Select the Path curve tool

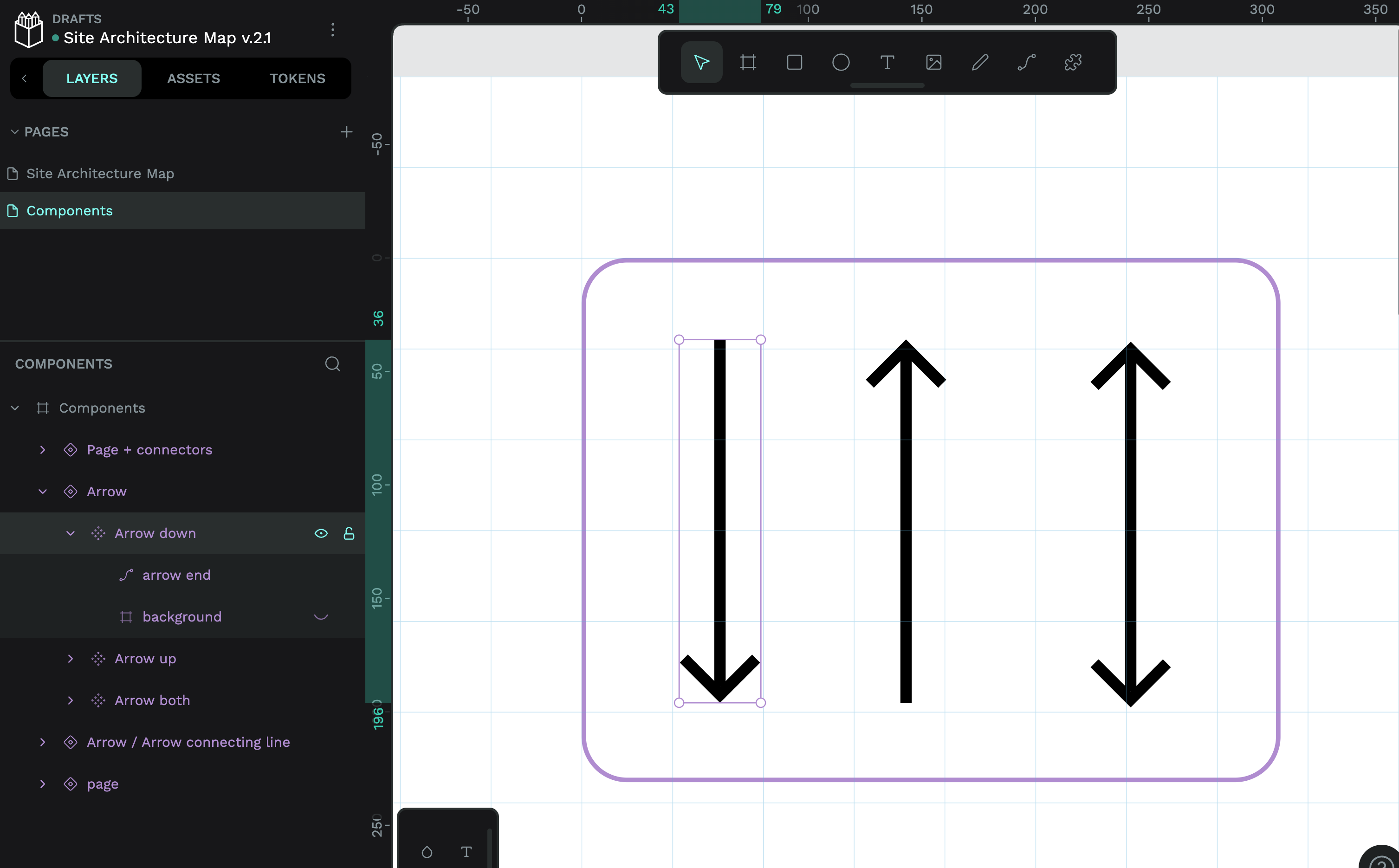pyautogui.click(x=1026, y=62)
